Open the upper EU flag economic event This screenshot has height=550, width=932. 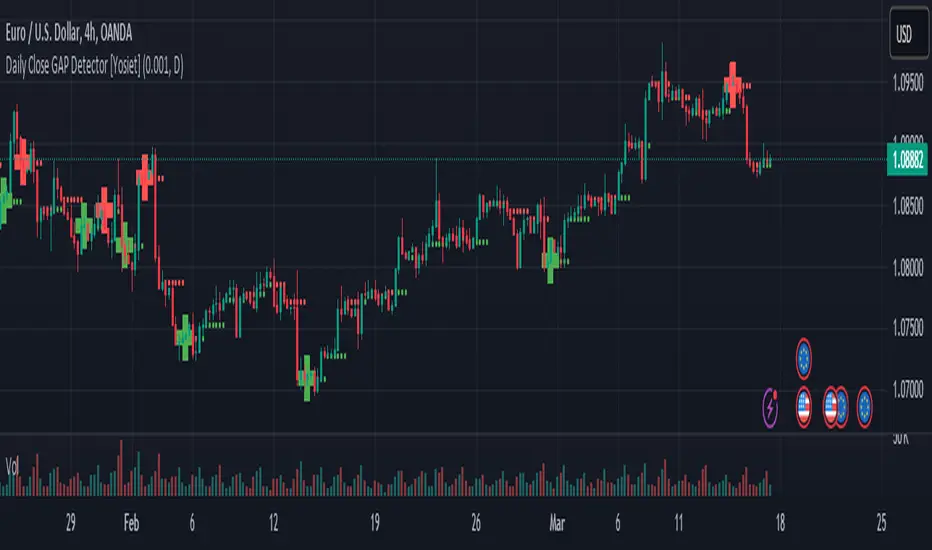tap(805, 357)
